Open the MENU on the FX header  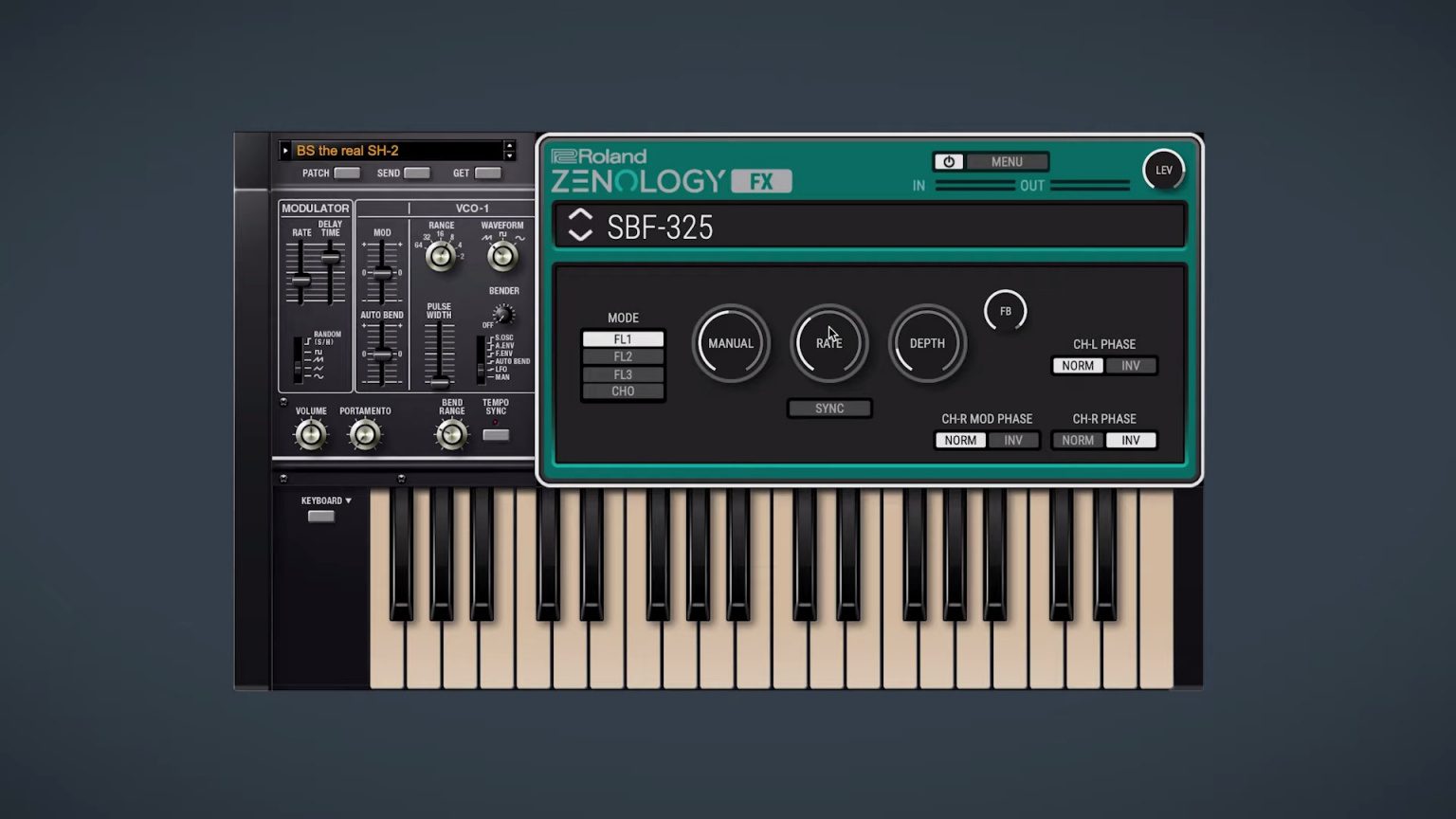pos(1007,161)
